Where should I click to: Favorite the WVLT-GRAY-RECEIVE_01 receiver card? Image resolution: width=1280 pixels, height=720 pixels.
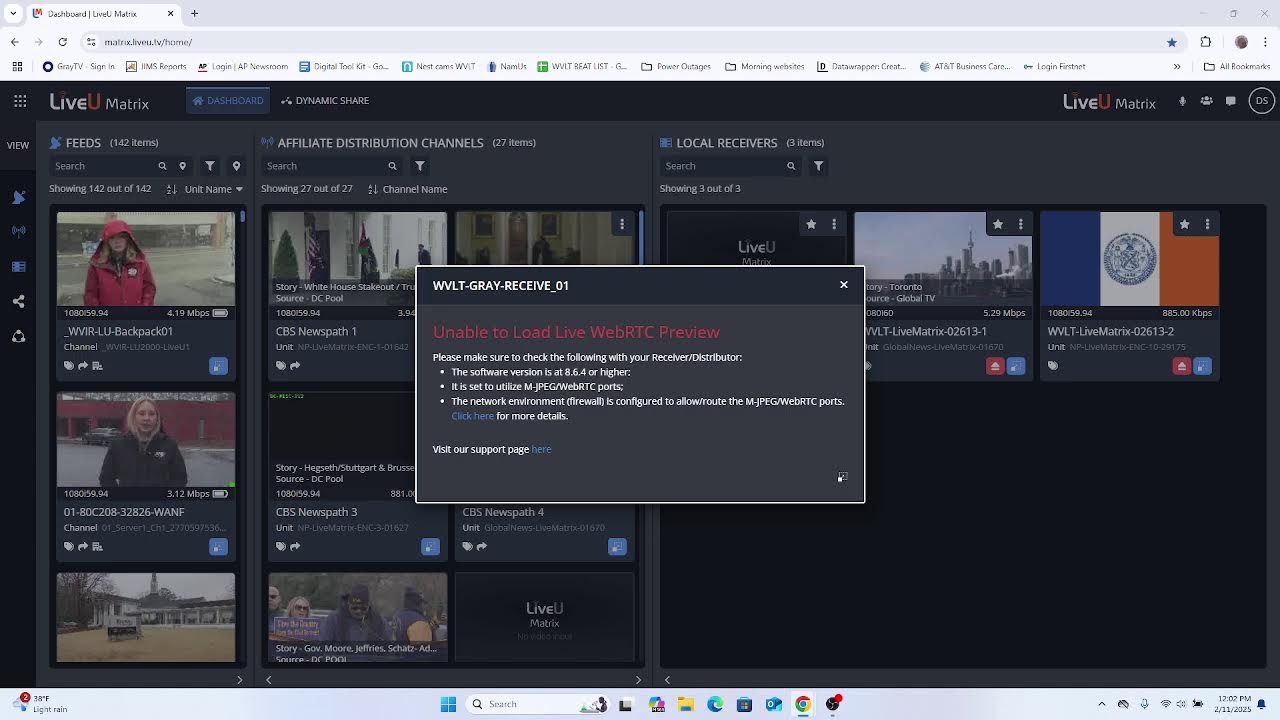pyautogui.click(x=811, y=224)
